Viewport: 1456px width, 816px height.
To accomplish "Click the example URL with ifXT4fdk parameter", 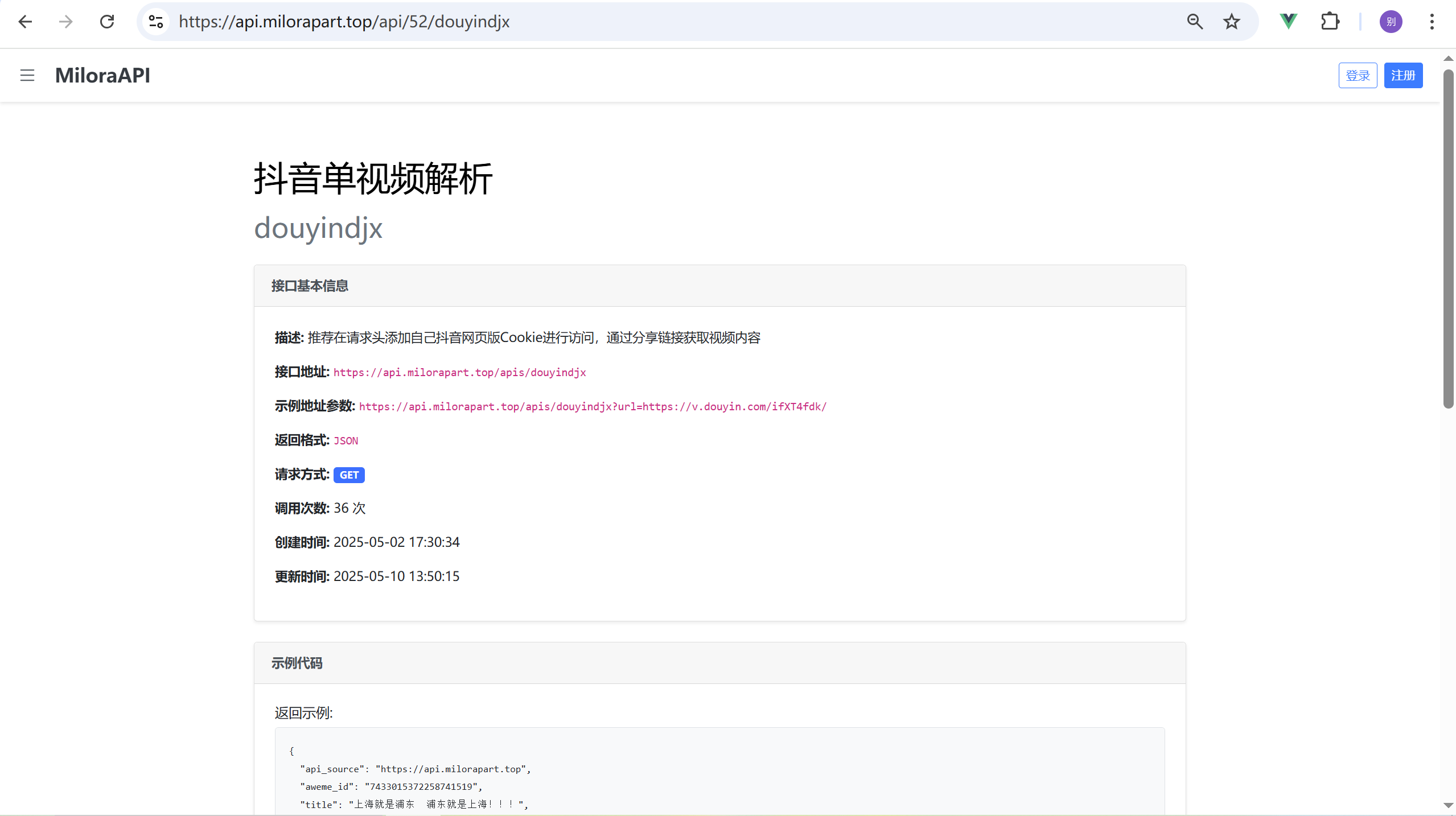I will click(x=593, y=406).
